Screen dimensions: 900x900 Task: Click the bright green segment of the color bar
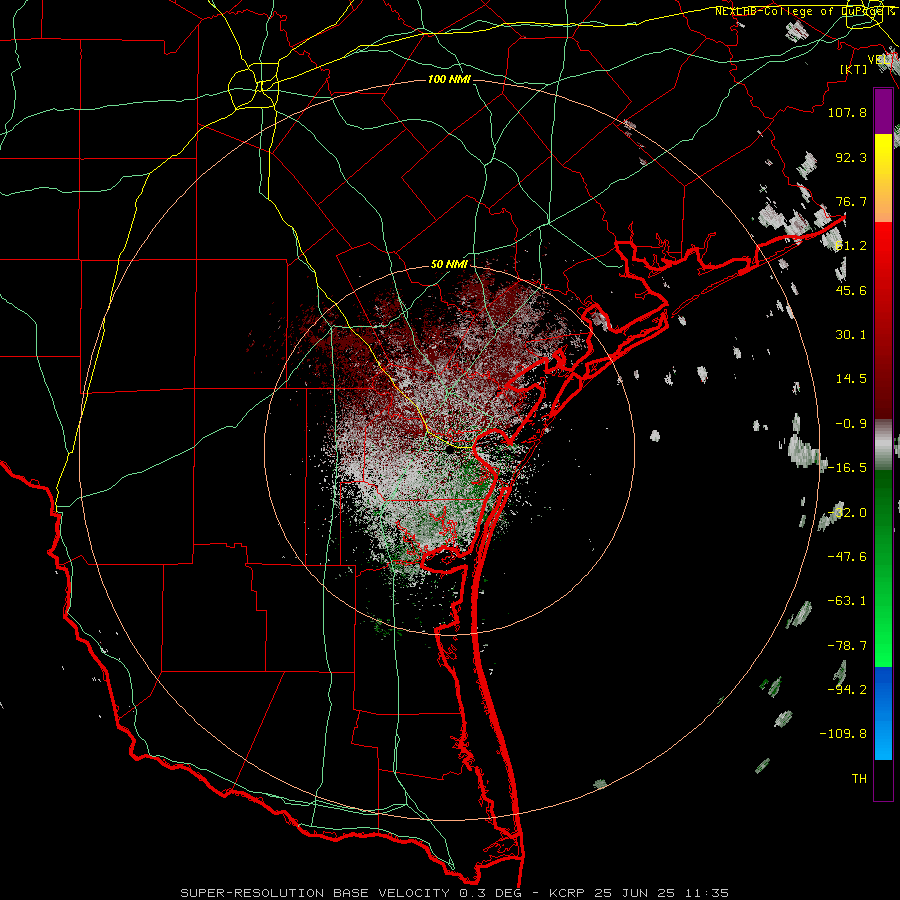point(883,568)
